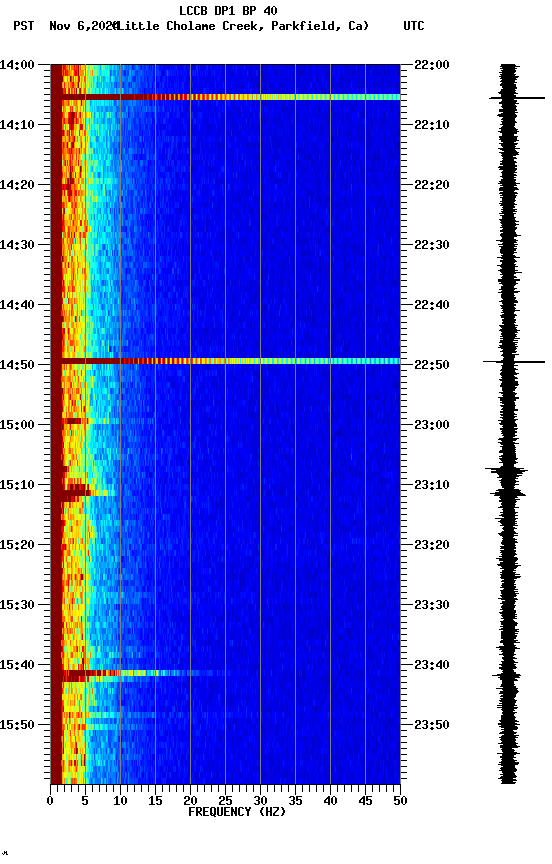Click the '10' frequency axis label
Image resolution: width=552 pixels, height=864 pixels.
120,801
